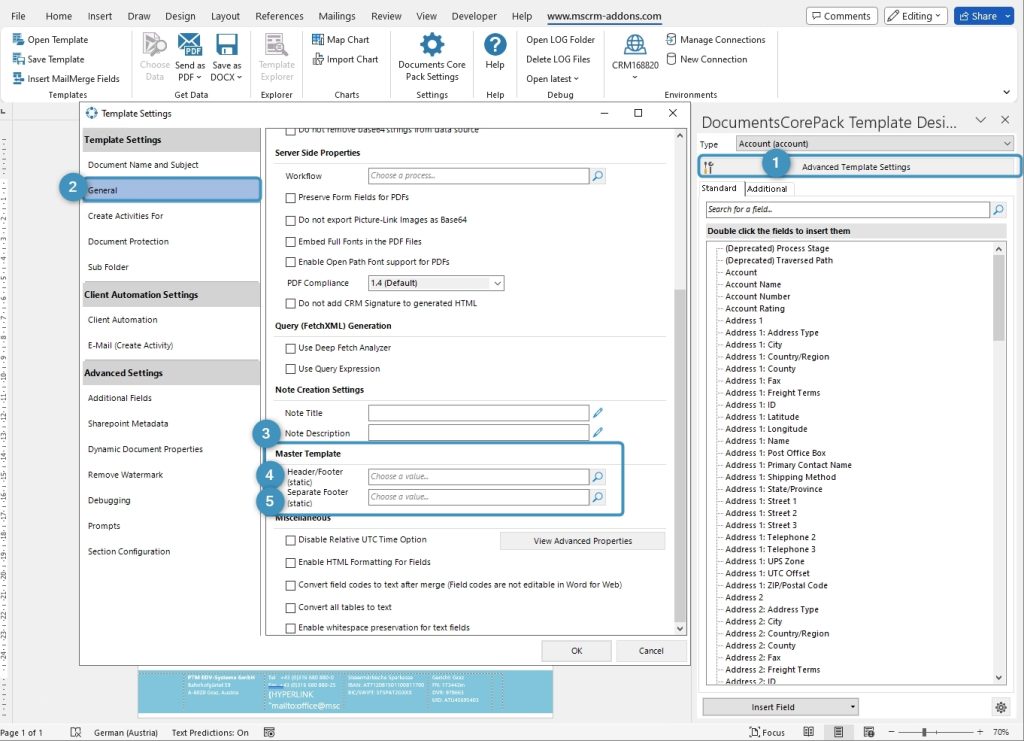Enable Use Deep Fetch Analyzer
Image resolution: width=1024 pixels, height=741 pixels.
(x=291, y=349)
